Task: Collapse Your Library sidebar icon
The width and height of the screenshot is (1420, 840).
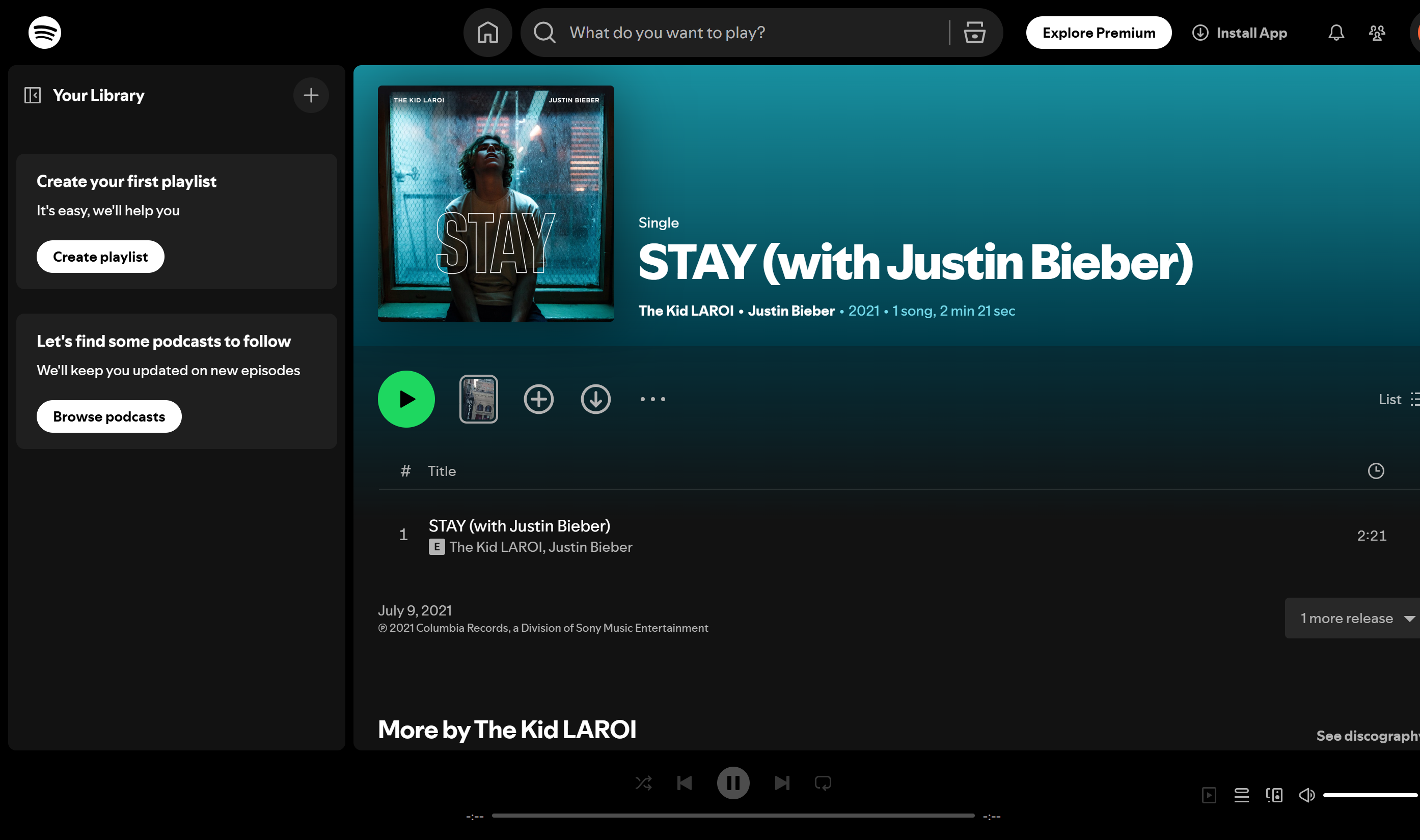Action: pos(32,95)
